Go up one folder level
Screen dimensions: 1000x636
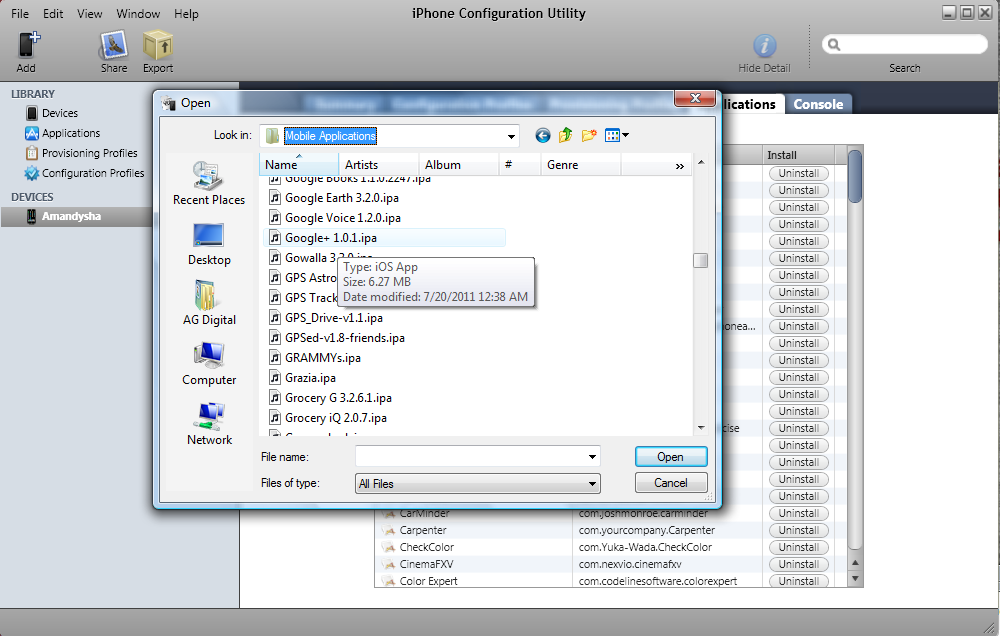click(566, 135)
